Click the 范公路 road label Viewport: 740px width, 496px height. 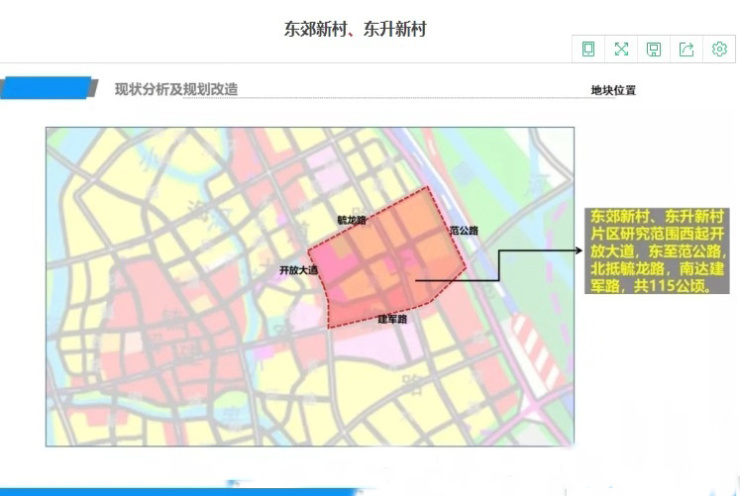click(x=463, y=230)
